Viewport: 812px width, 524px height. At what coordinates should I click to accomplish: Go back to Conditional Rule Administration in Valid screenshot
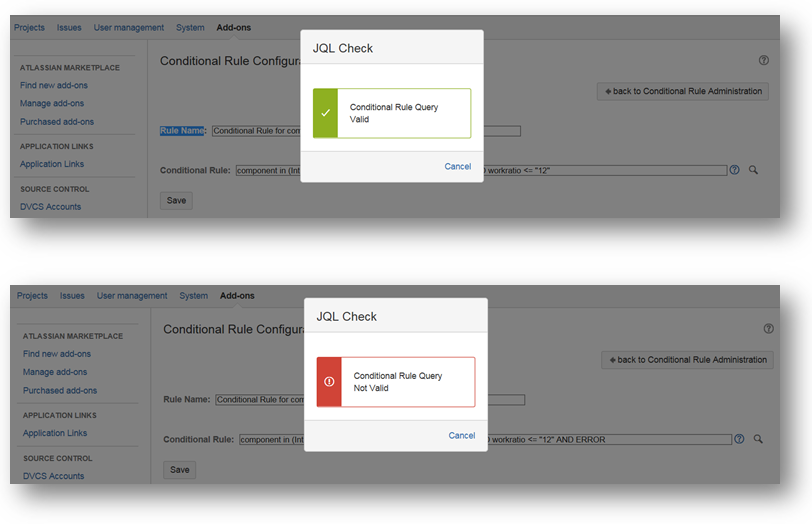[683, 91]
